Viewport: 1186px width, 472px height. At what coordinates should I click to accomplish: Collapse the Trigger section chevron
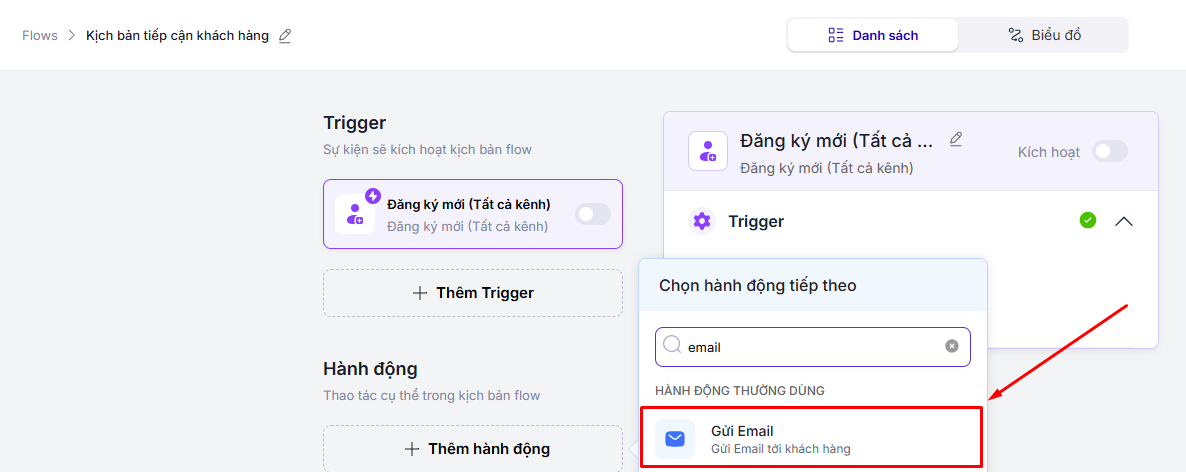(1124, 221)
